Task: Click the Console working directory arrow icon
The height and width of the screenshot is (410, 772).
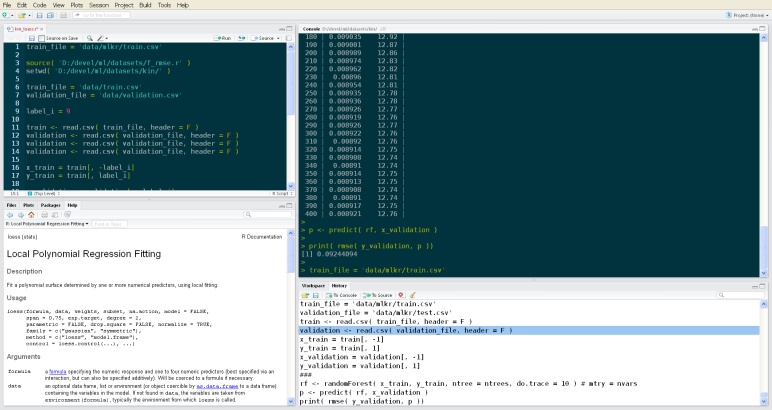Action: [x=383, y=29]
